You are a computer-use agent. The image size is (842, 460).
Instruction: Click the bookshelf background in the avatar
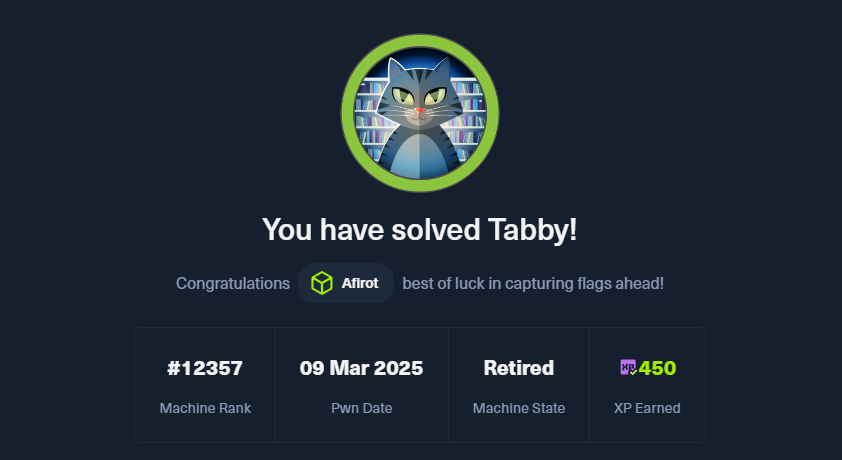click(367, 118)
